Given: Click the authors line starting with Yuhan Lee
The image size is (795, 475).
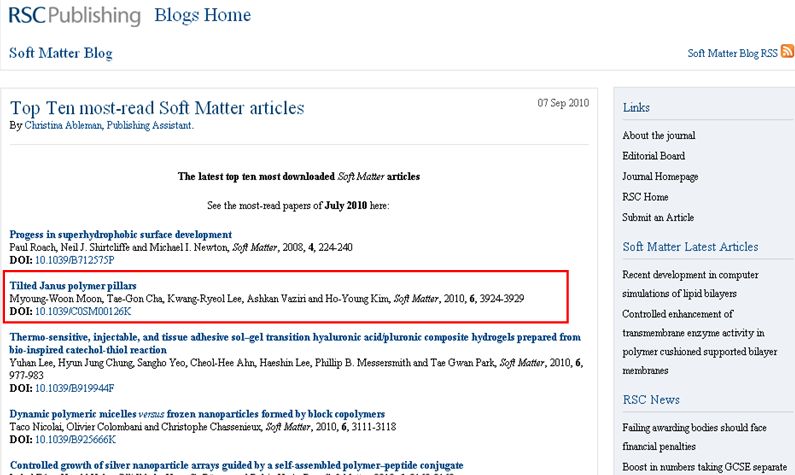Looking at the screenshot, I should click(296, 369).
